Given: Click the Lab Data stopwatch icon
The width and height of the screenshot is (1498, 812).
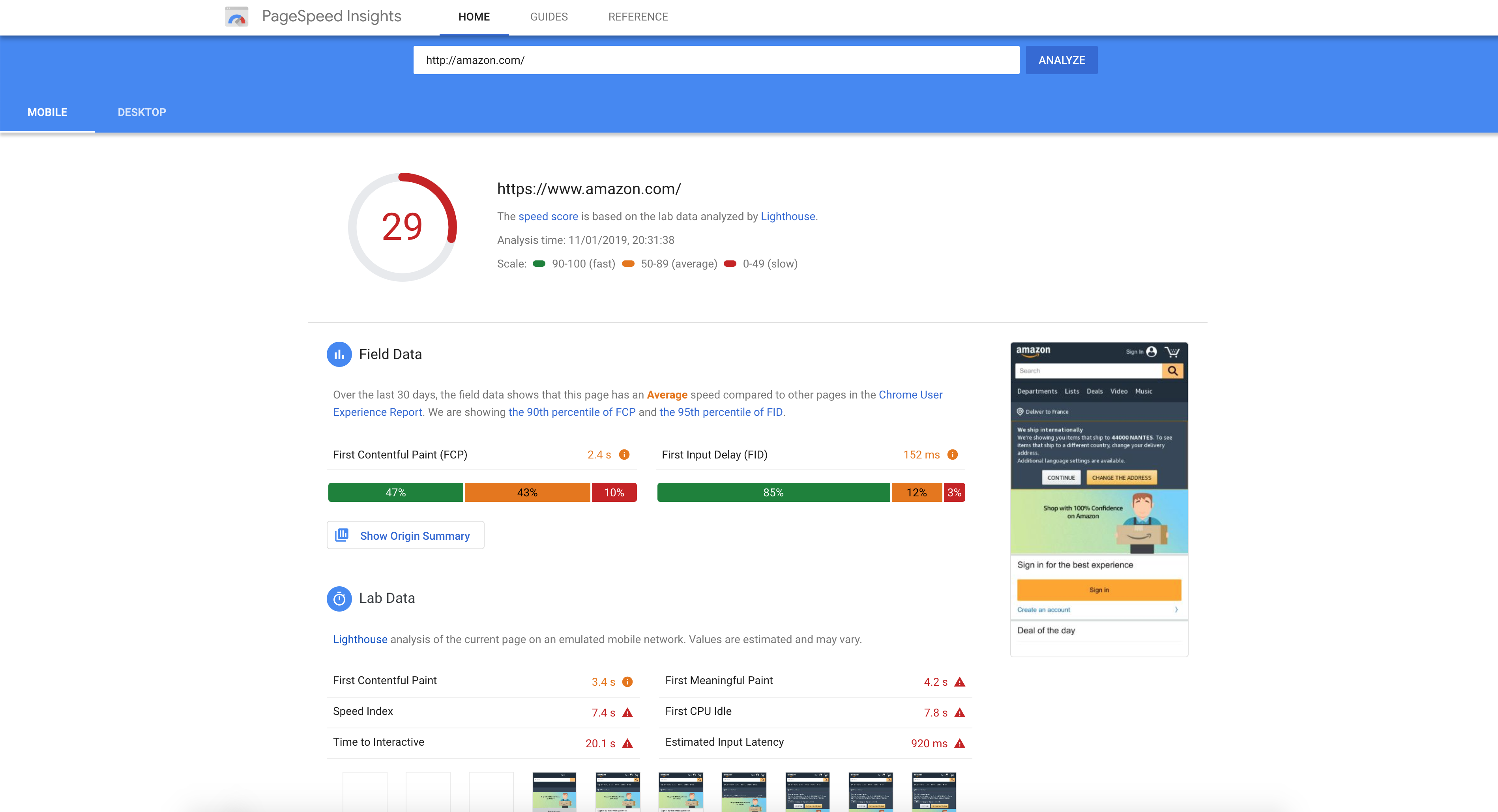Looking at the screenshot, I should pos(339,598).
